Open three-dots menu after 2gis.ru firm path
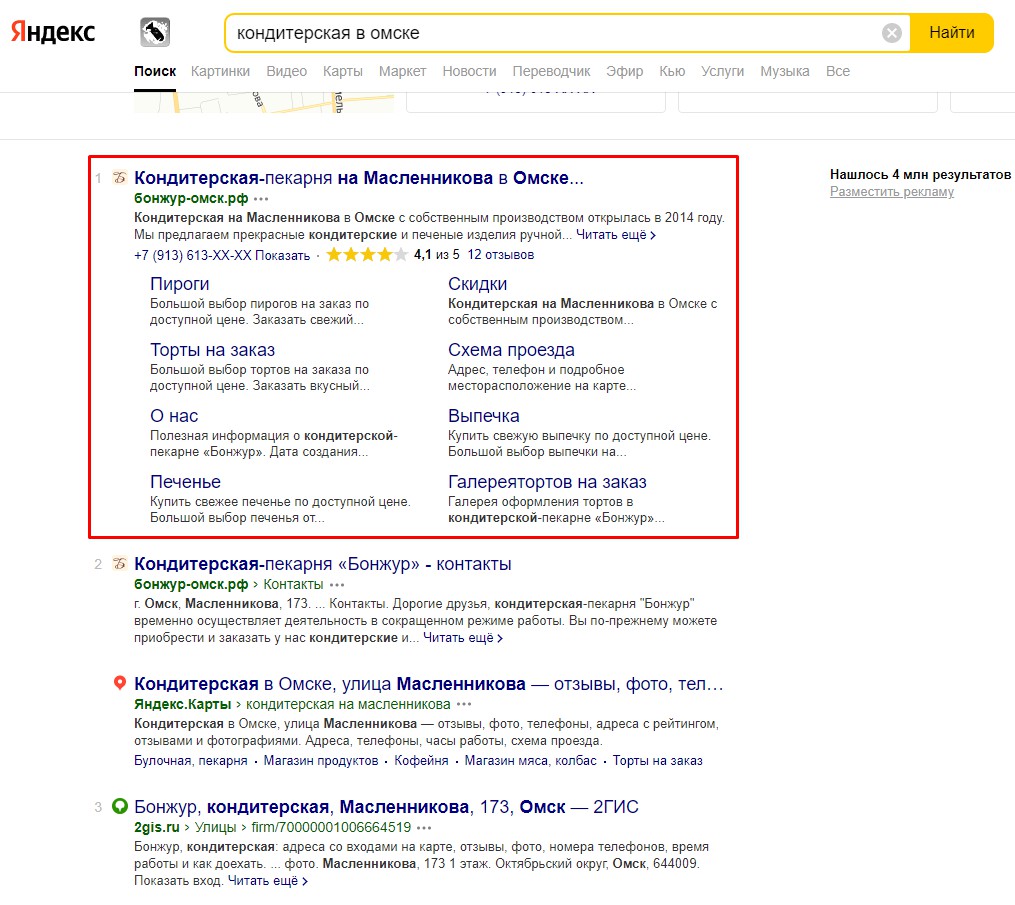 [x=424, y=827]
